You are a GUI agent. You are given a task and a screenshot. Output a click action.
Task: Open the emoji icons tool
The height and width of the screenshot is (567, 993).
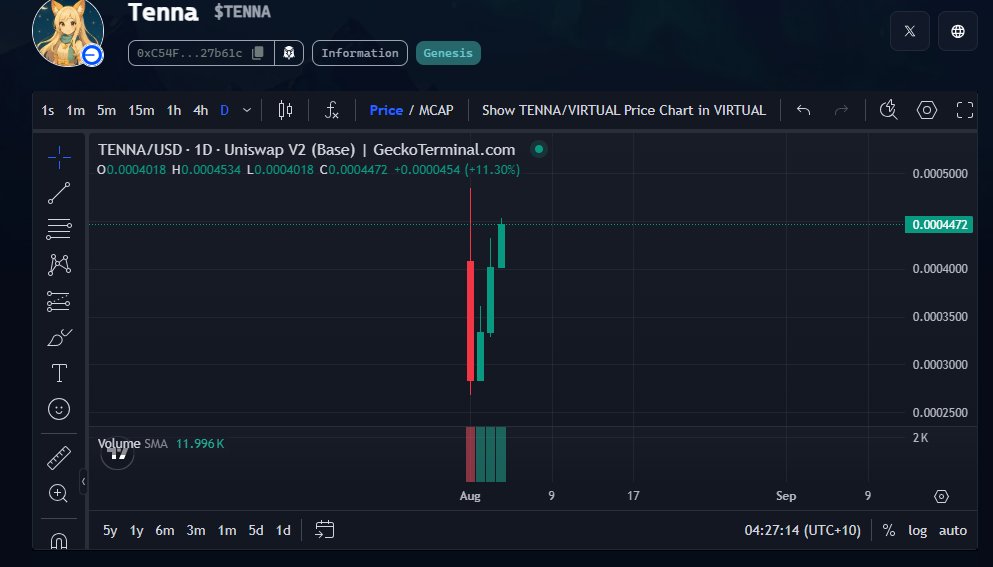59,409
